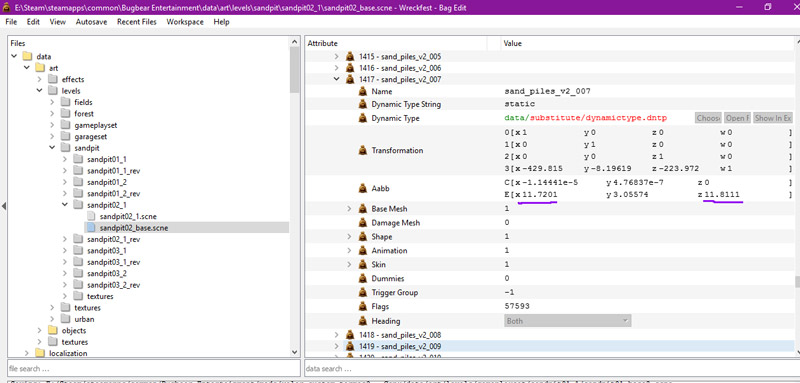Open the Edit menu

point(33,22)
